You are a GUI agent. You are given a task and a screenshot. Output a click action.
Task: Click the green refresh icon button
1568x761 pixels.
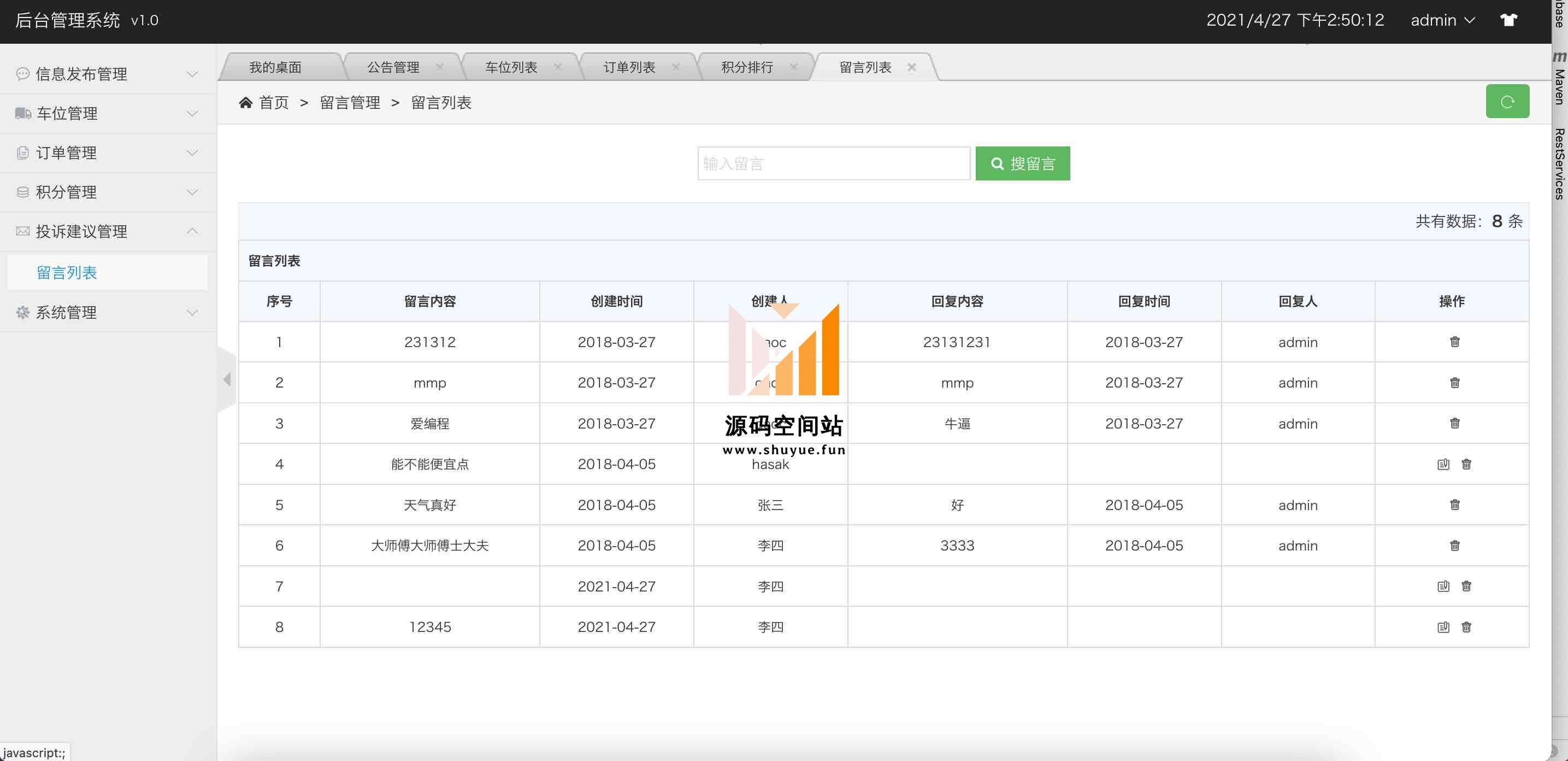pos(1506,101)
